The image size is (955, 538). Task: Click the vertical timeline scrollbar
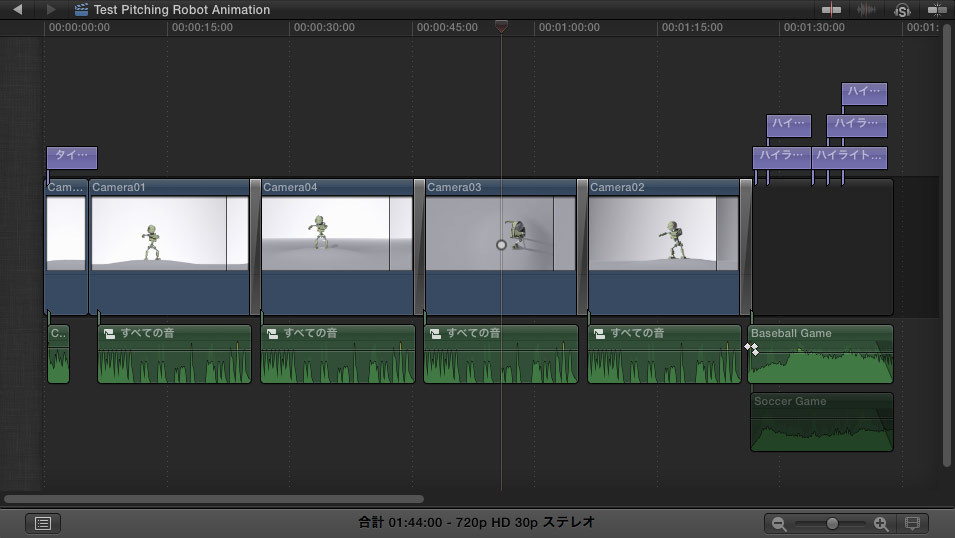click(x=946, y=244)
